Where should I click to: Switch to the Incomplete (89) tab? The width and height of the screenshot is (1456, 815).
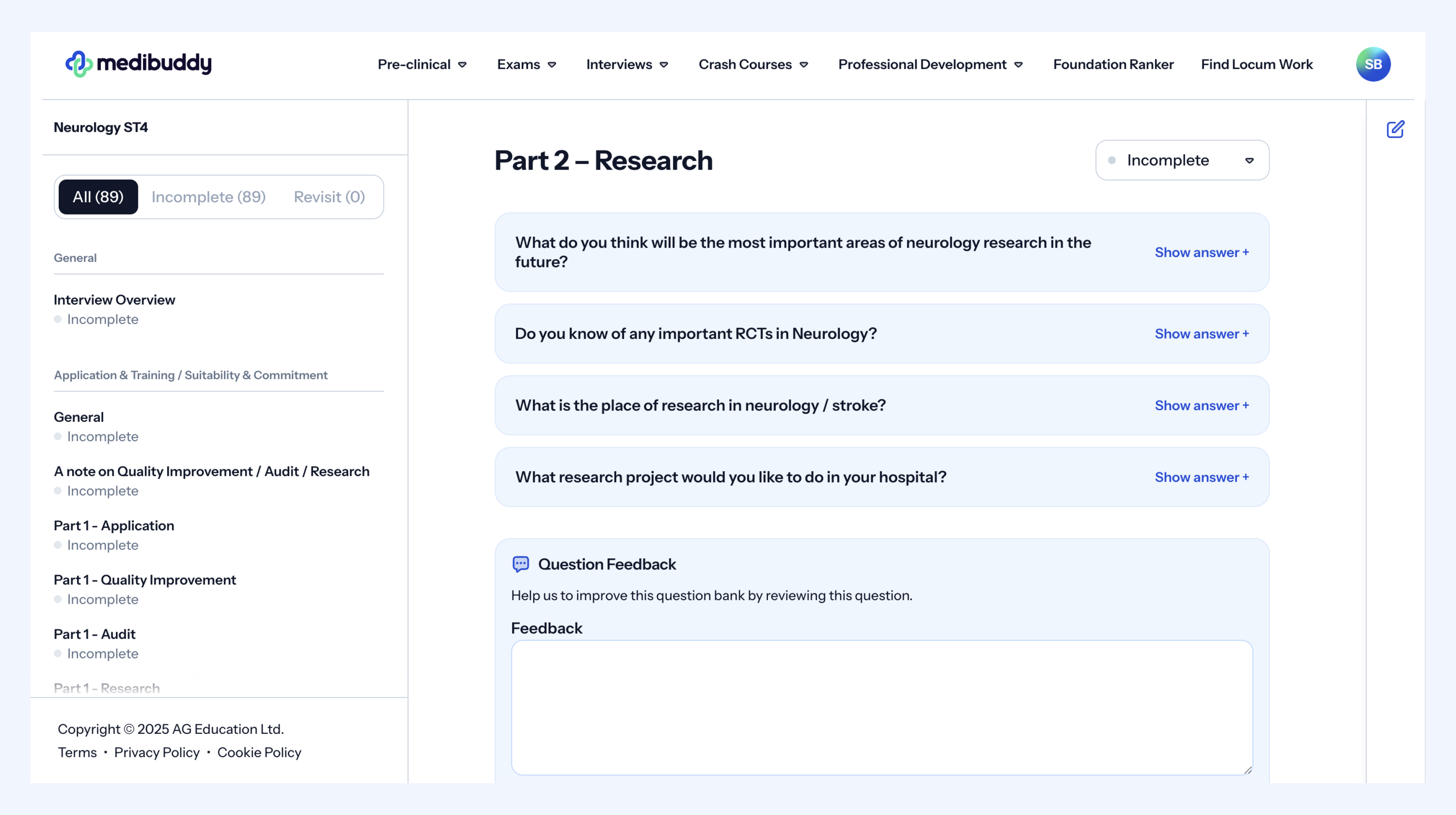pyautogui.click(x=208, y=197)
